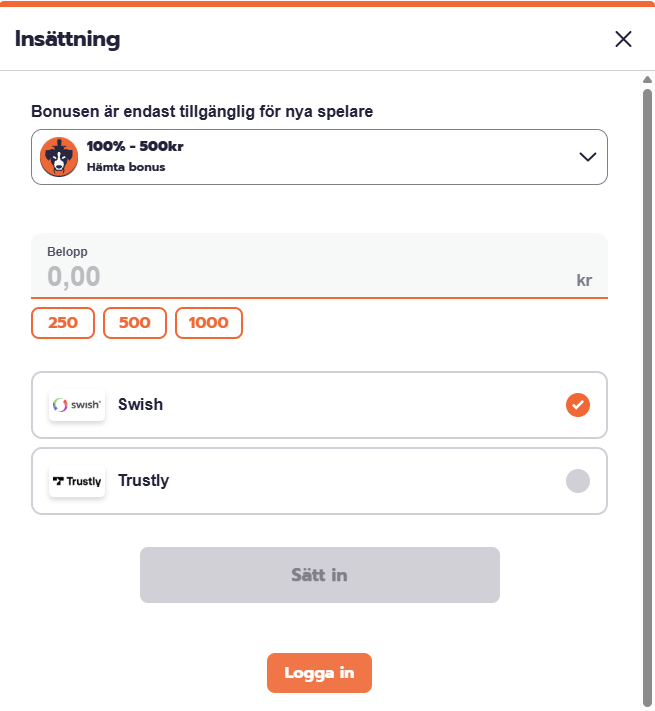Viewport: 655px width, 711px height.
Task: Pick the 1000 quick amount
Action: pyautogui.click(x=209, y=323)
